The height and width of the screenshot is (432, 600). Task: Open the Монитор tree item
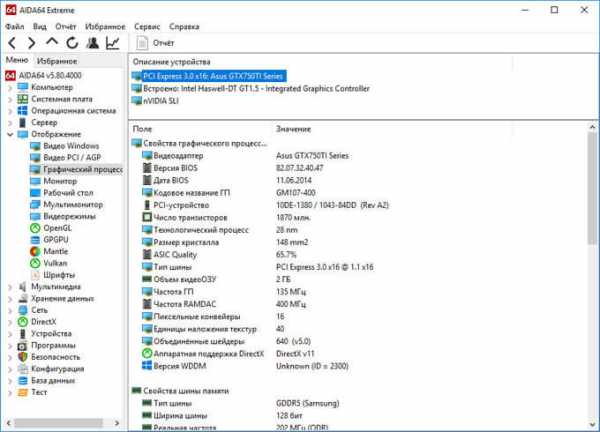(x=60, y=181)
